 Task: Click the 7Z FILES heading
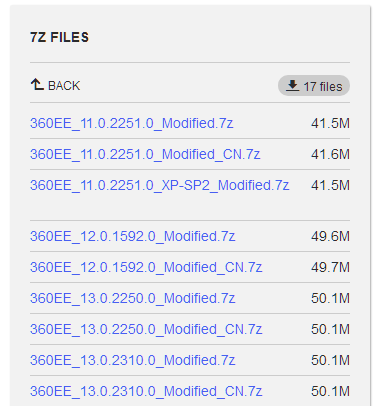(59, 37)
